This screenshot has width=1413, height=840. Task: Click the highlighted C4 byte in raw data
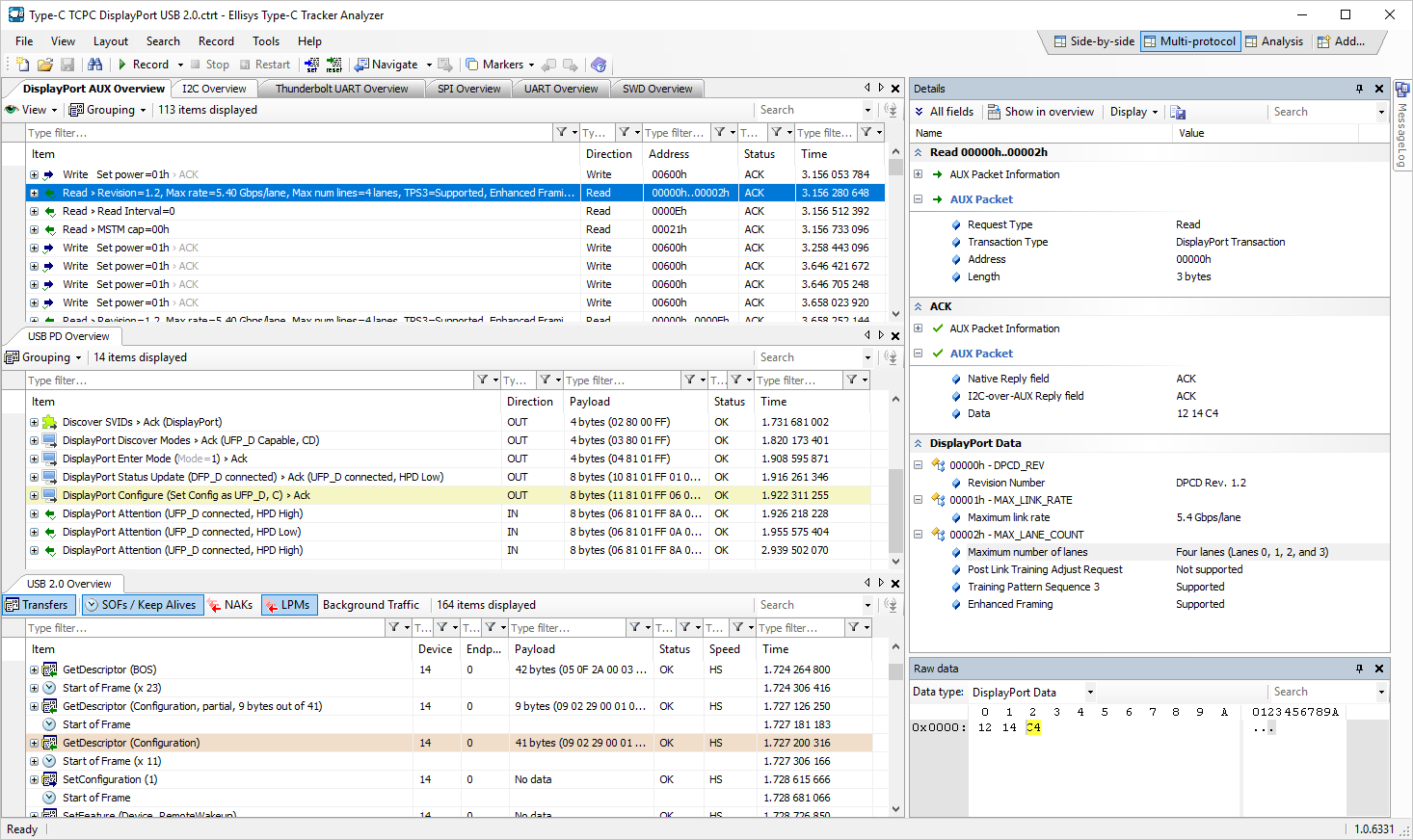(x=1033, y=727)
